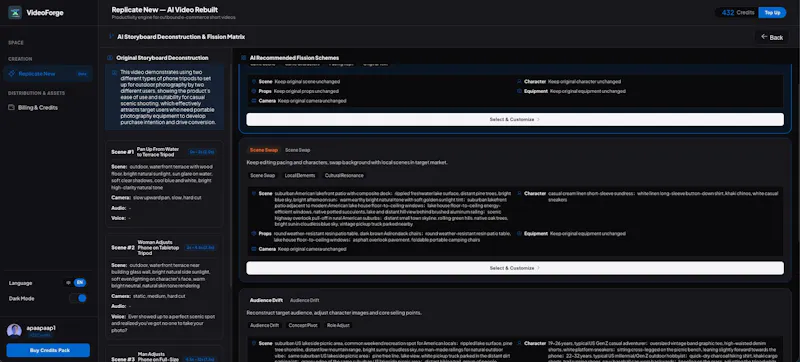Click the 432 Credits balance indicator
800x362 pixels.
pyautogui.click(x=738, y=12)
